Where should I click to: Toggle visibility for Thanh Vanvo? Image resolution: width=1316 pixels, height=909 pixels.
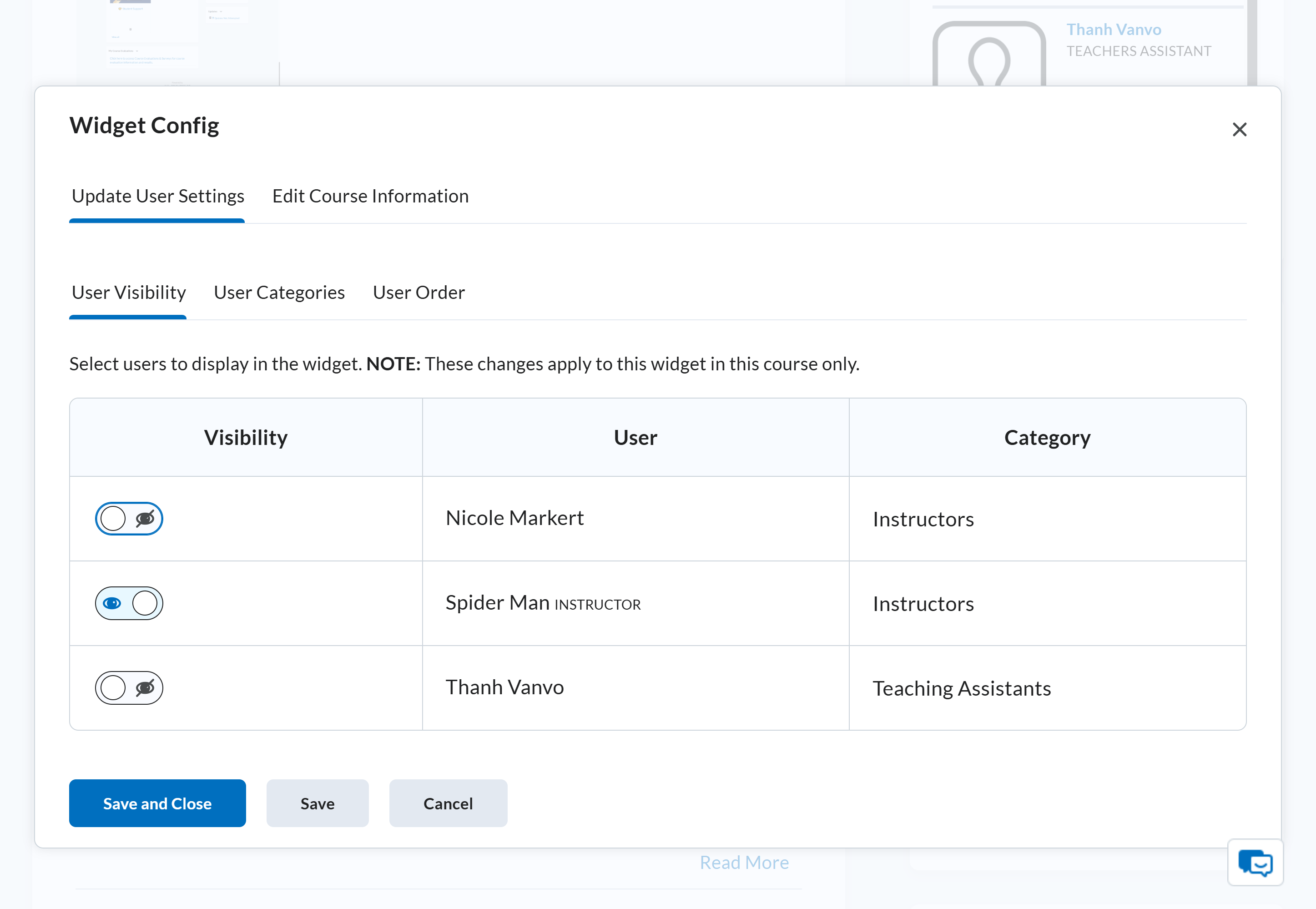(x=129, y=688)
